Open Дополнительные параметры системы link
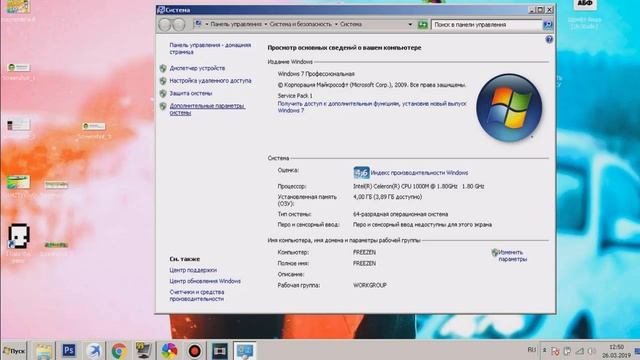This screenshot has height=360, width=640. (x=207, y=109)
